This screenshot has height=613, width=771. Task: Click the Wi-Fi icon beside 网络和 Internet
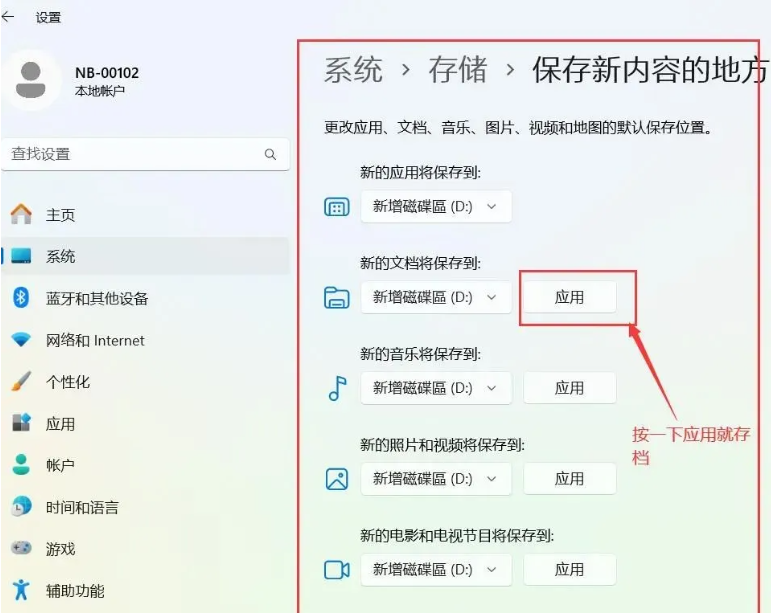point(21,340)
